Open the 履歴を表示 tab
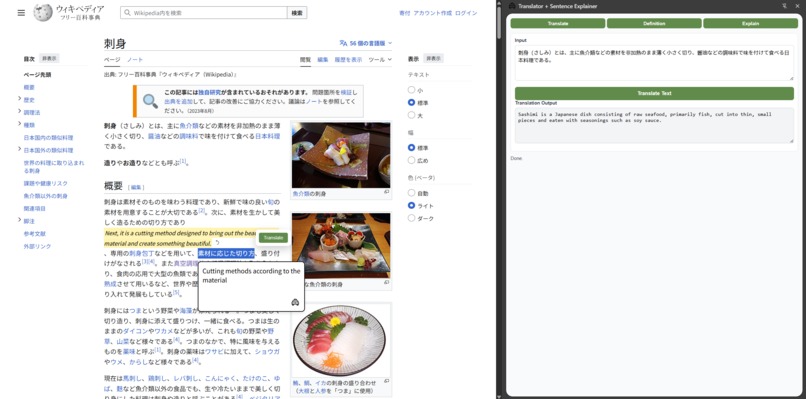This screenshot has height=399, width=806. (349, 60)
